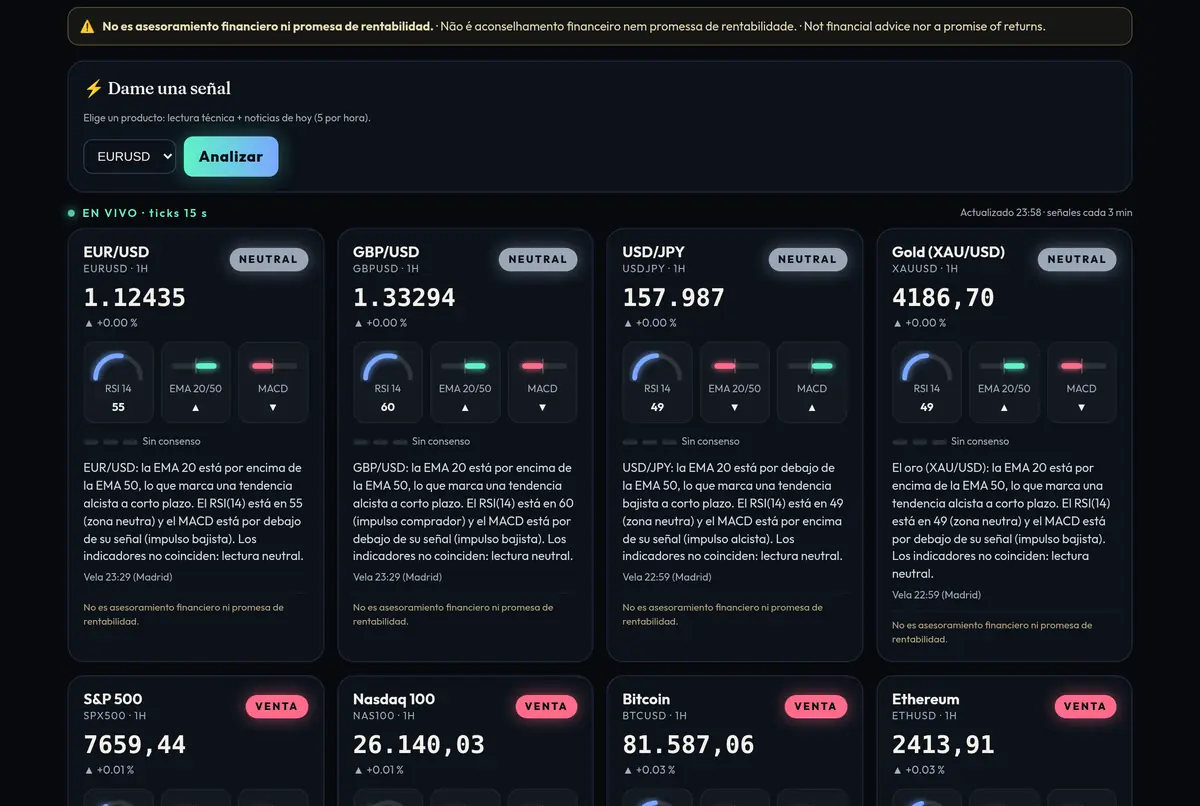Image resolution: width=1200 pixels, height=806 pixels.
Task: Click the S&P 500 card title
Action: 113,699
